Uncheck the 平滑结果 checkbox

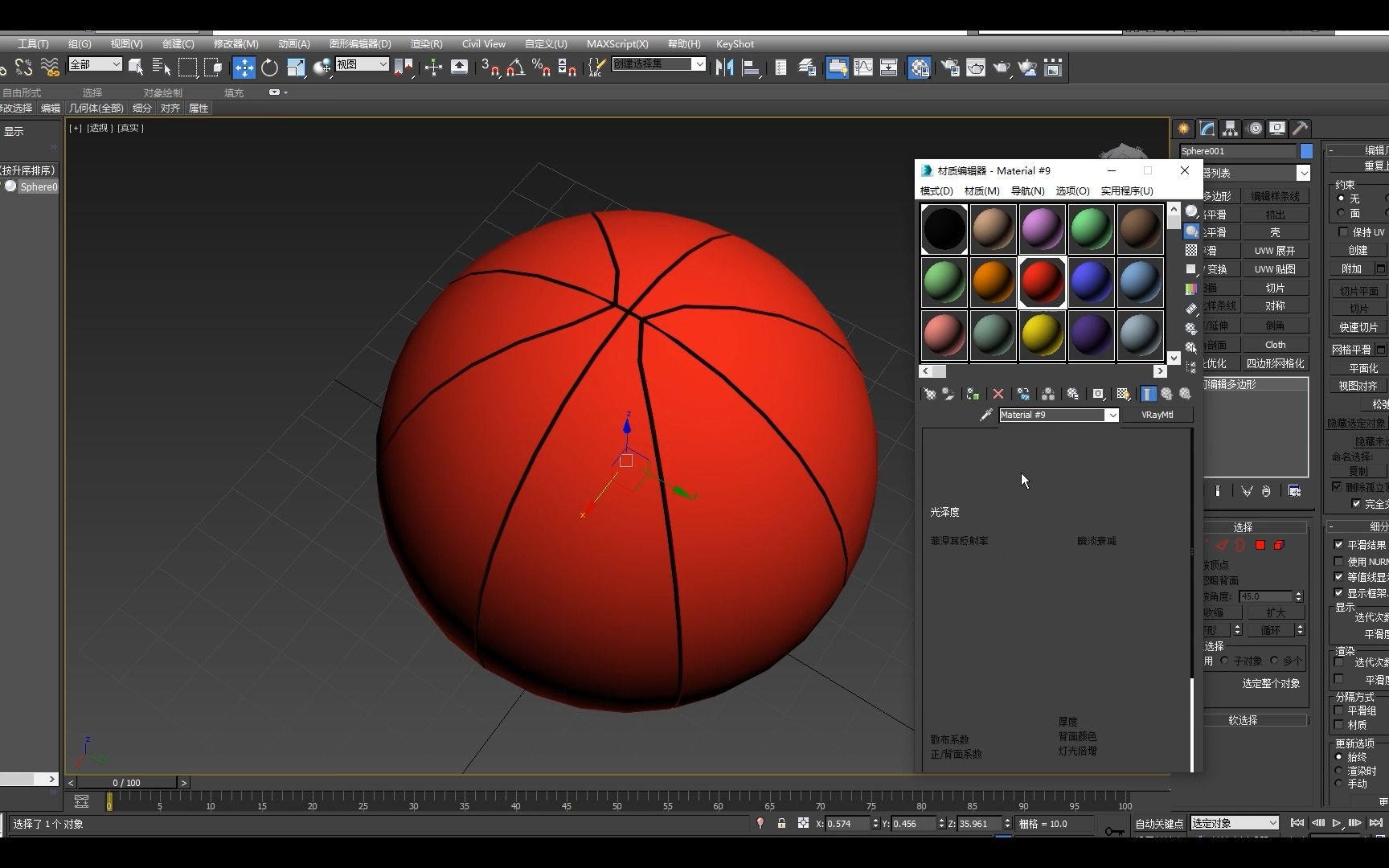pos(1338,544)
